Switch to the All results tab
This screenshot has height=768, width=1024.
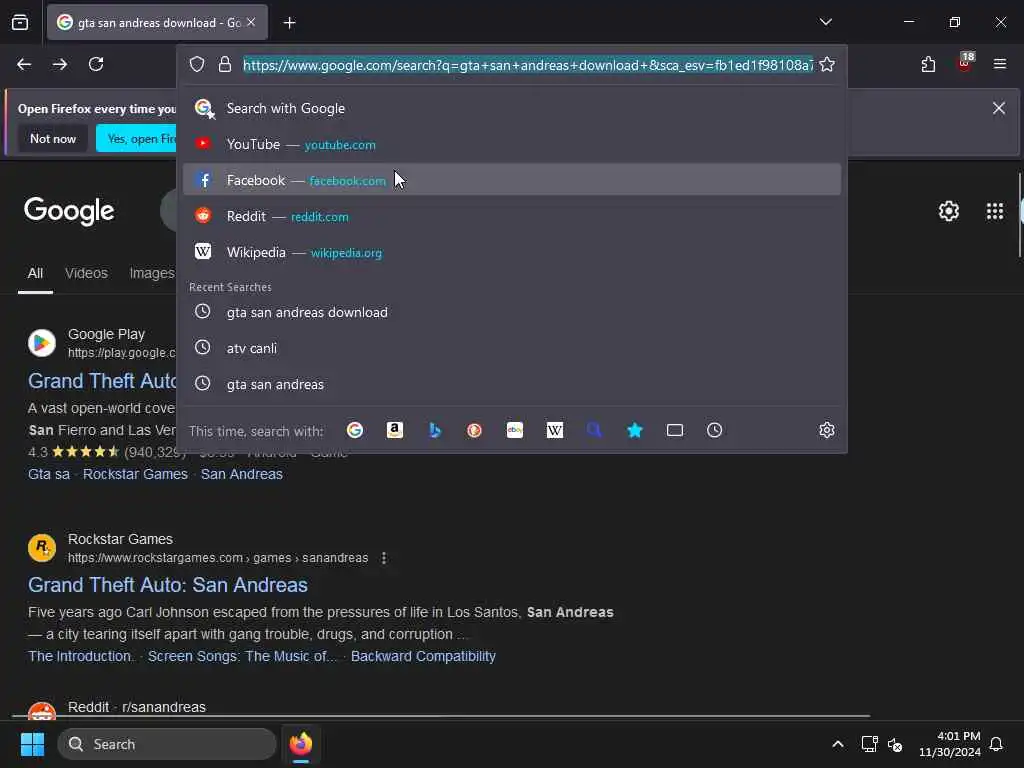(35, 274)
